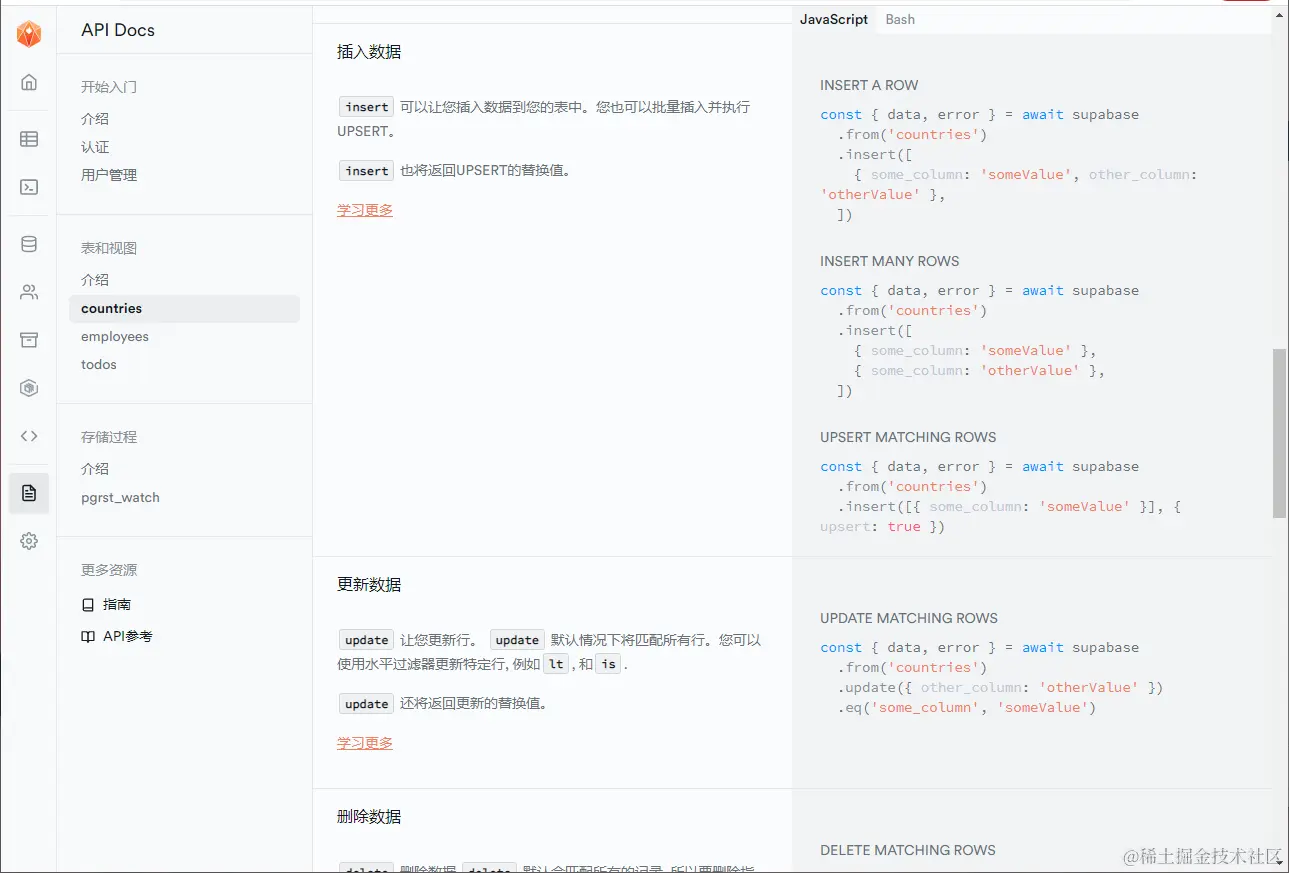Image resolution: width=1289 pixels, height=873 pixels.
Task: Click the 学习更多 link under 插入数据
Action: click(x=365, y=211)
